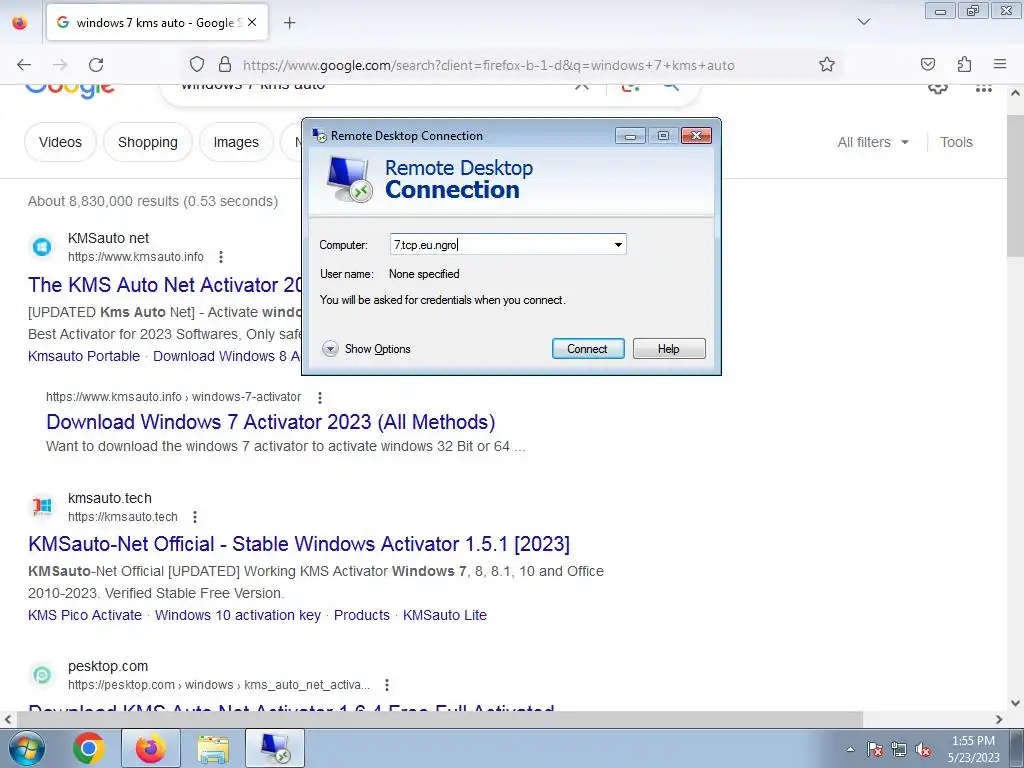1024x768 pixels.
Task: Open the KMSauto Lite sitelink
Action: pyautogui.click(x=445, y=615)
